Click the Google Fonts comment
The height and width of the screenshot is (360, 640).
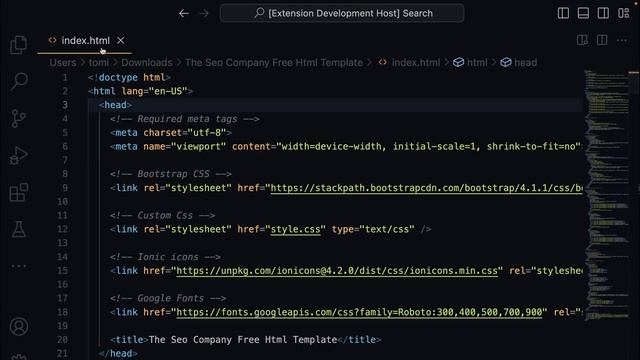(168, 298)
